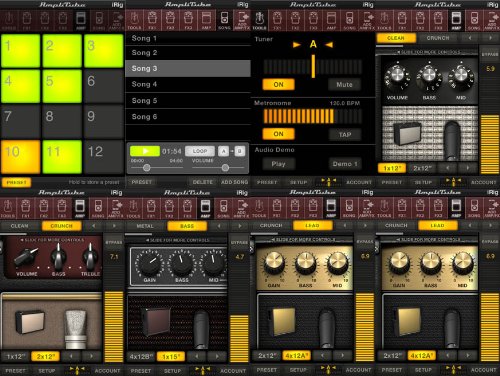The width and height of the screenshot is (500, 376).
Task: Open TOOLS icon on the BASS amp screen
Action: [133, 208]
